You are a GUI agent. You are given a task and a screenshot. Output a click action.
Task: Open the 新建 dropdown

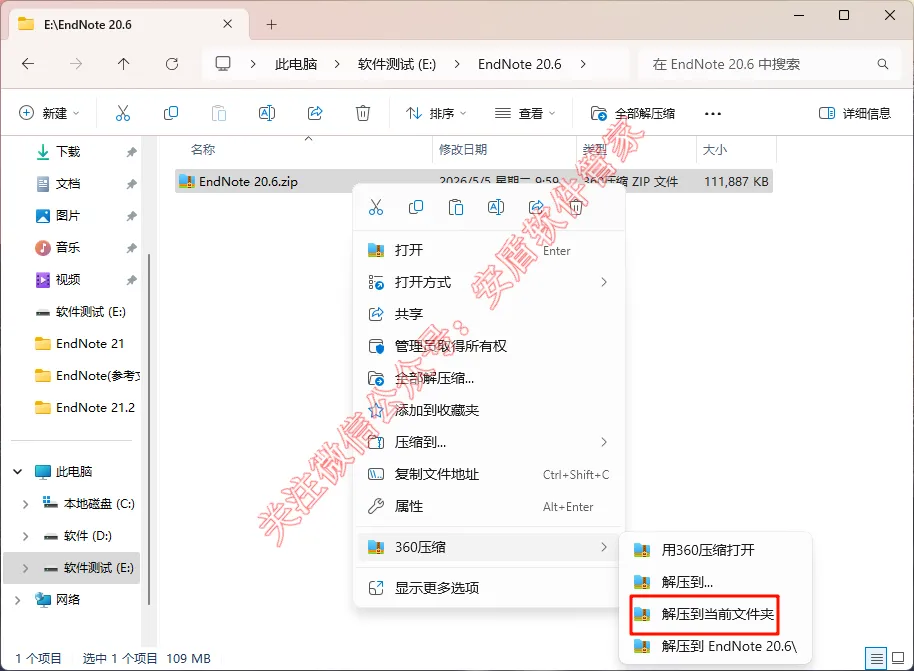click(x=50, y=113)
